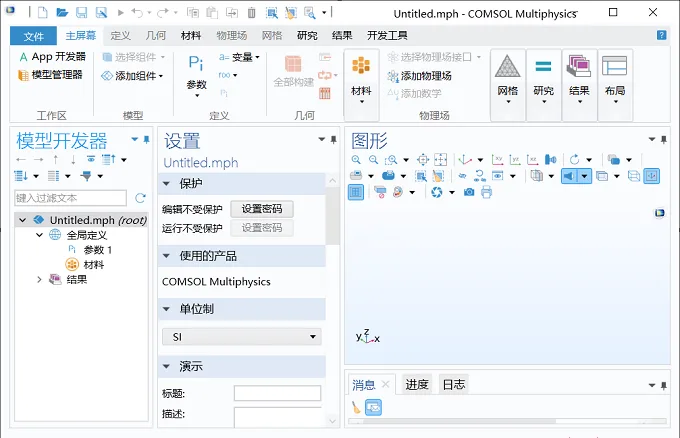Pin the 模型开发器 panel

[x=147, y=140]
